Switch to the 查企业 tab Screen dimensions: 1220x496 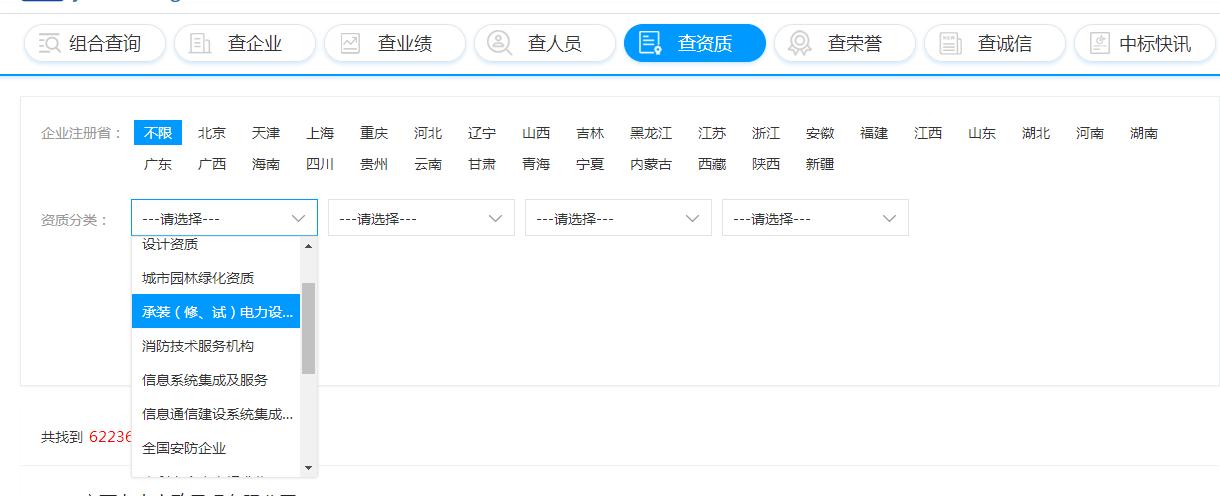[244, 43]
